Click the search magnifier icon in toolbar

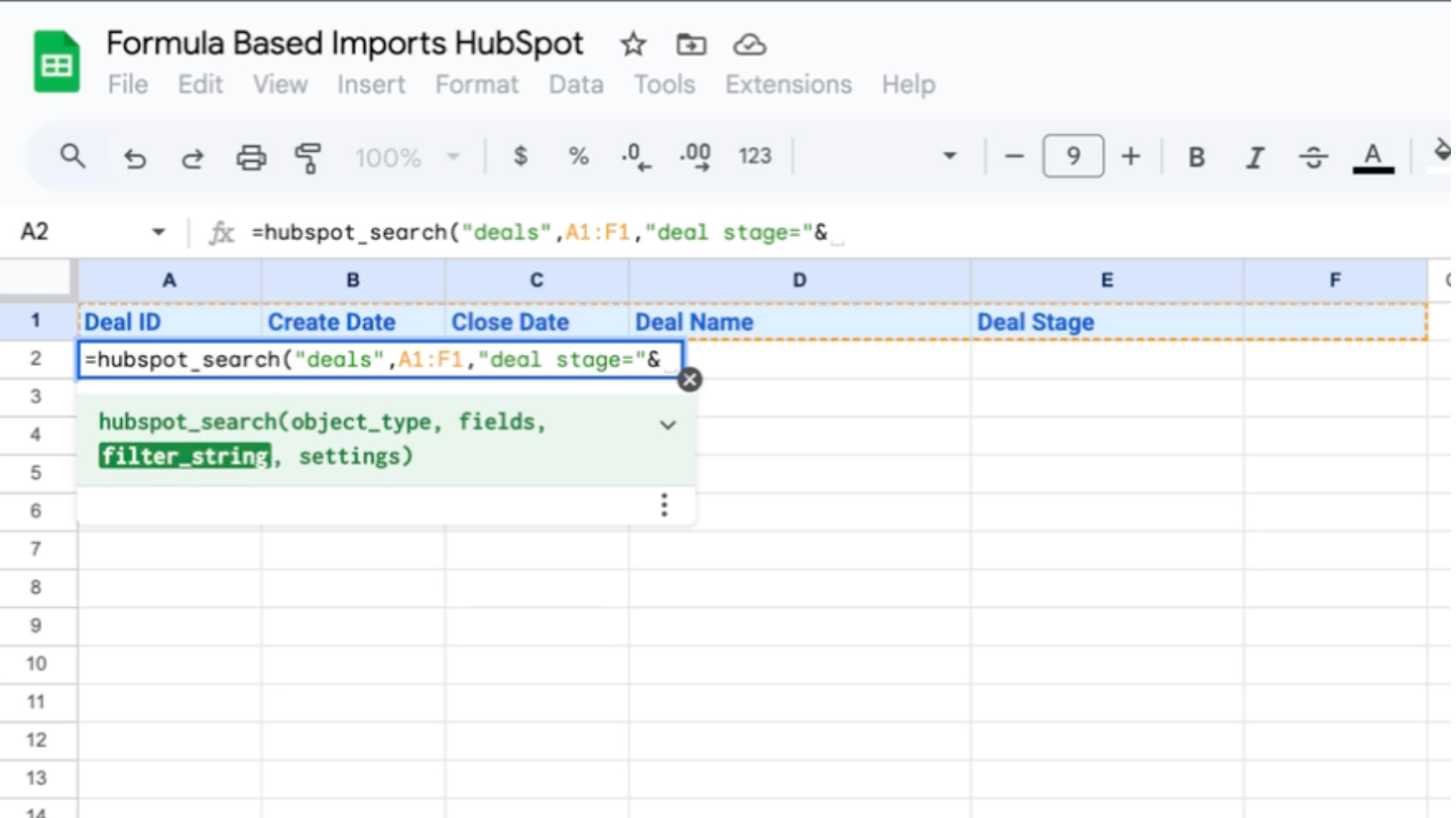[72, 157]
